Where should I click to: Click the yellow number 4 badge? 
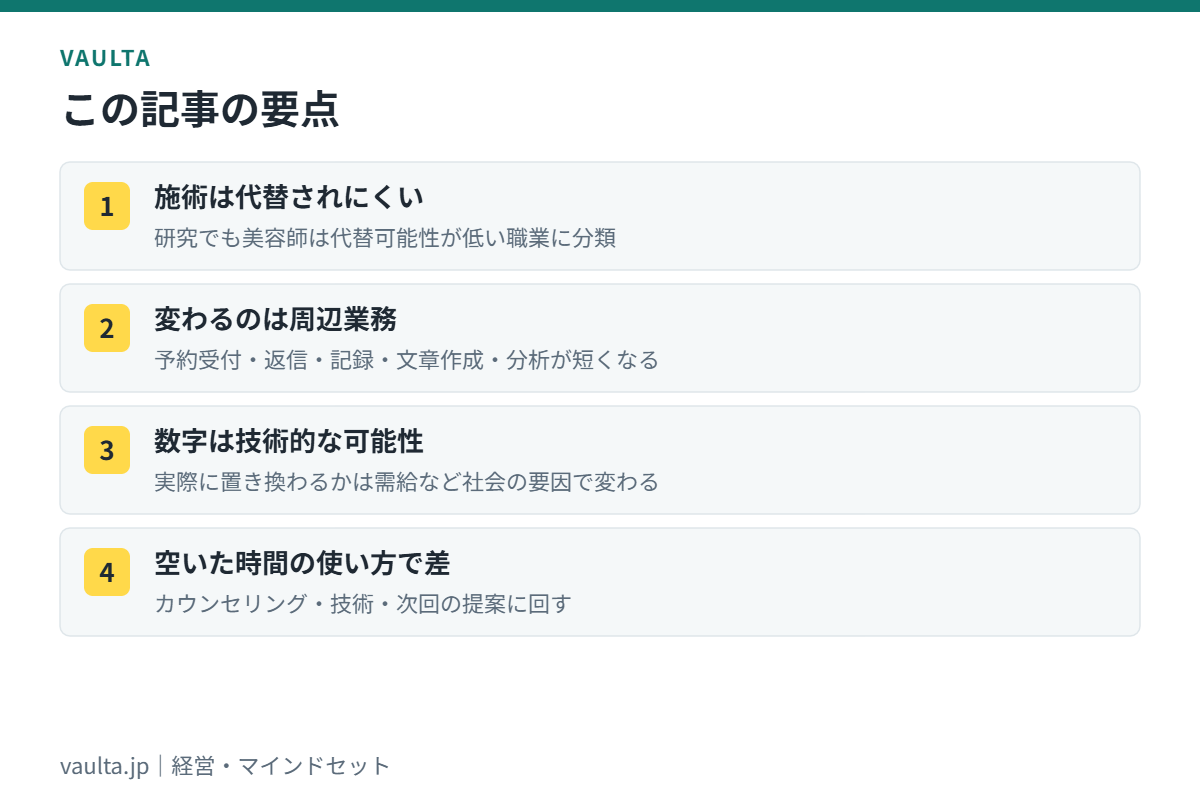107,572
